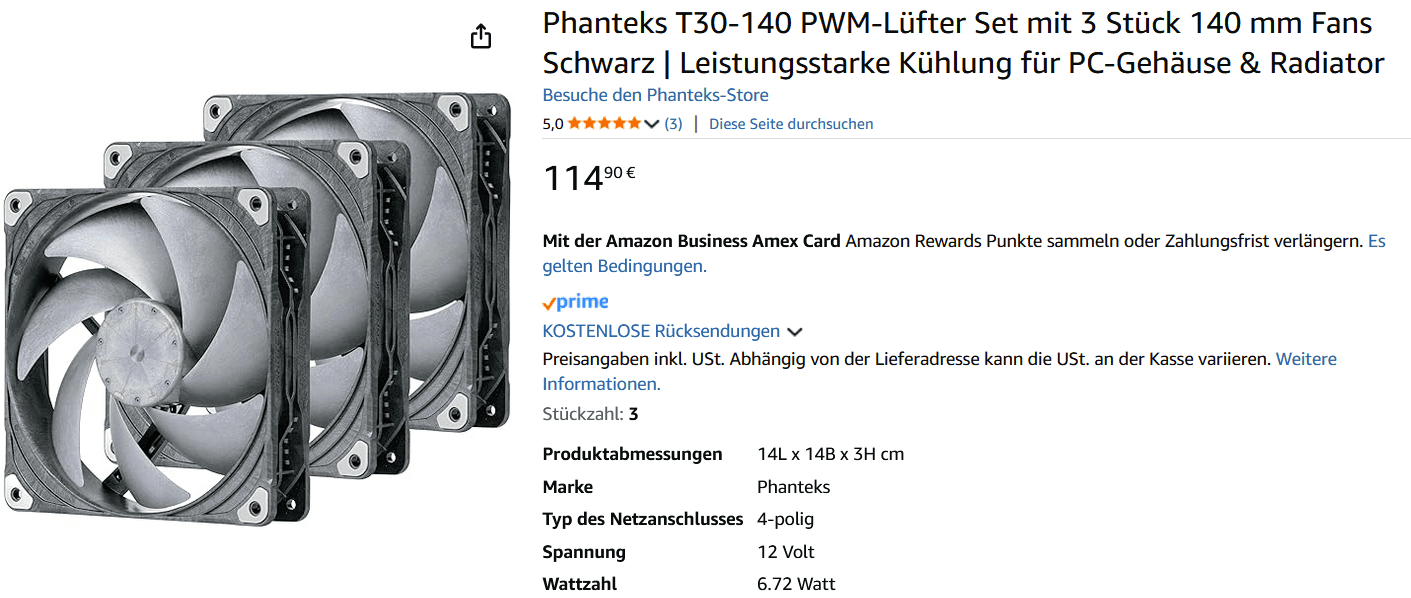Click the share icon above the product image

[481, 37]
